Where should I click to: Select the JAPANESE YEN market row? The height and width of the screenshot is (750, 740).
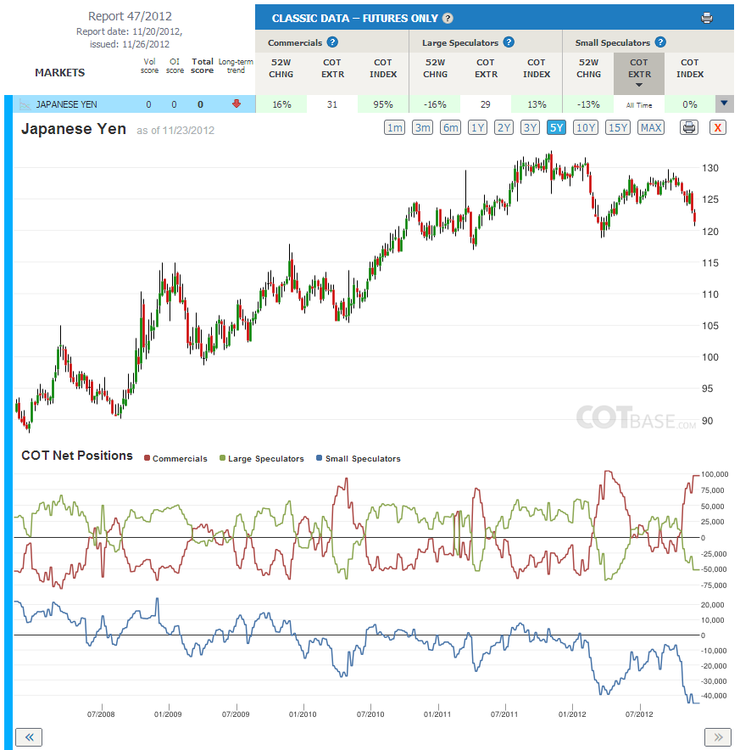pos(134,104)
